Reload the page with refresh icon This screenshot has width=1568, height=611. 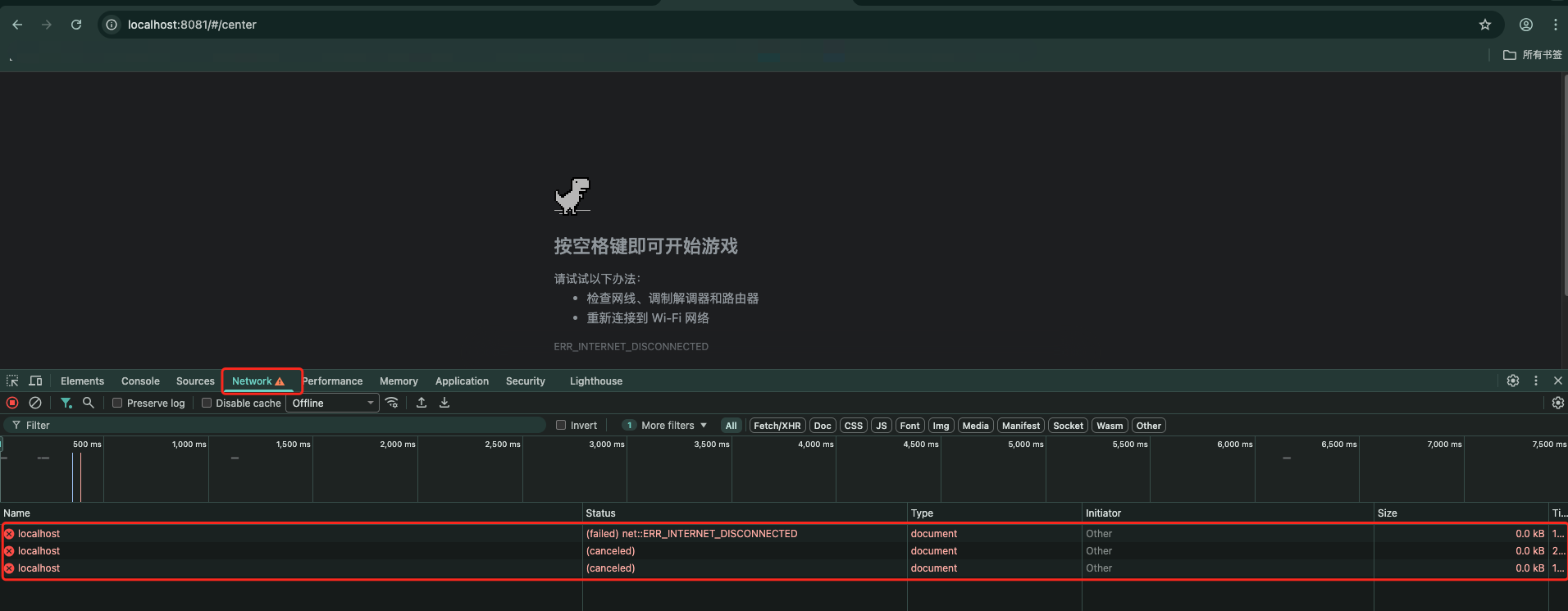76,25
